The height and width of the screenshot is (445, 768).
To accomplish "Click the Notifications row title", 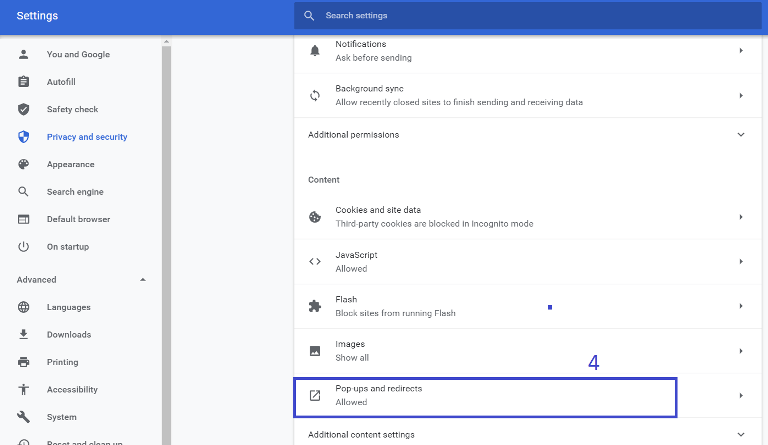I will pyautogui.click(x=360, y=44).
